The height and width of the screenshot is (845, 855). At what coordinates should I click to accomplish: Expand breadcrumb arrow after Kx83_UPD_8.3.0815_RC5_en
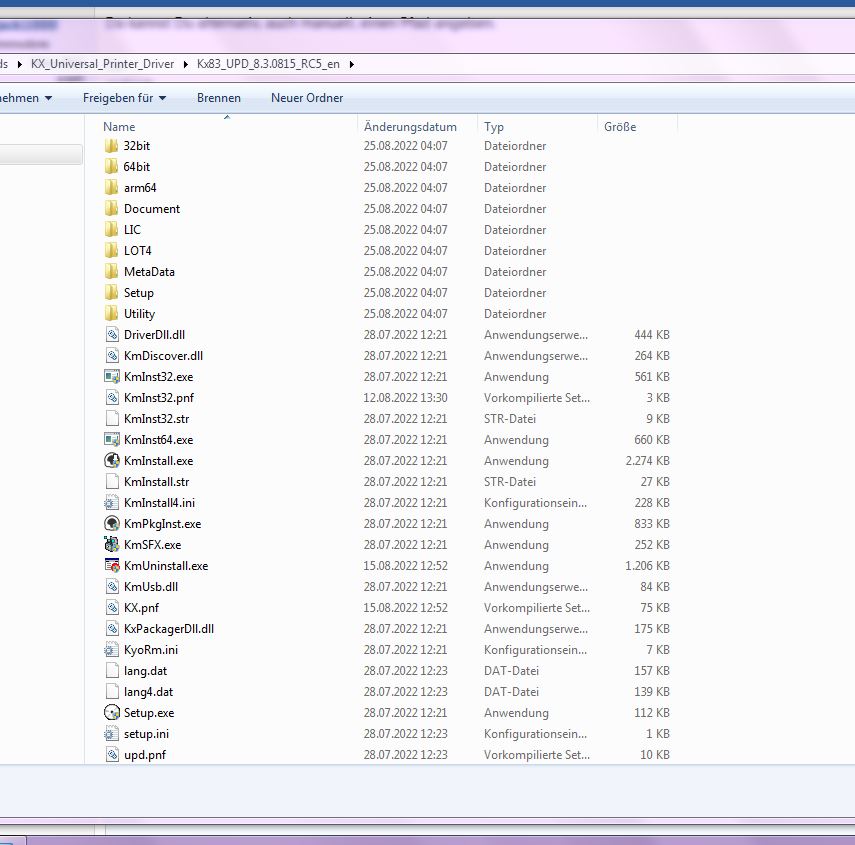[352, 64]
